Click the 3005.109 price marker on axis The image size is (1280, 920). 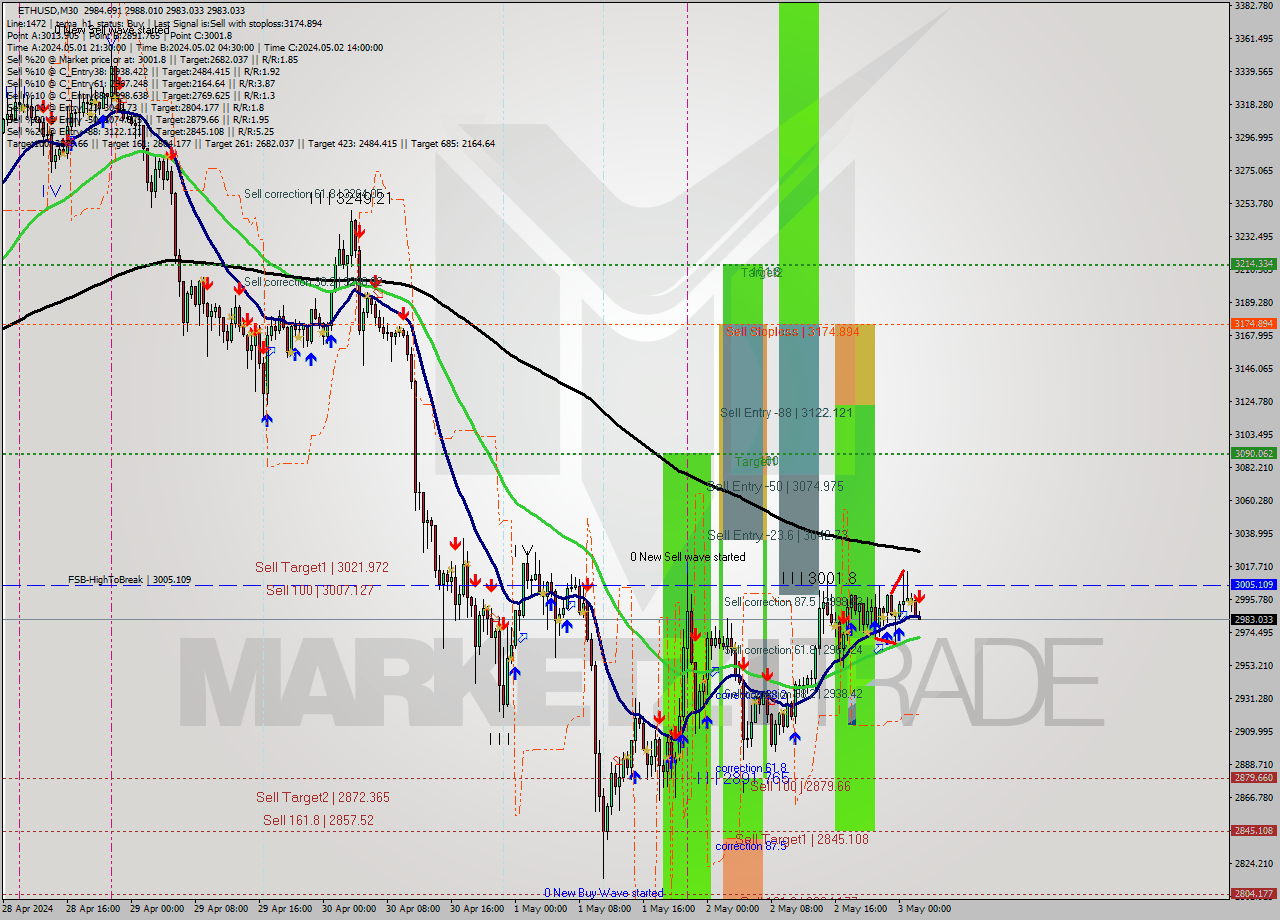(1253, 584)
